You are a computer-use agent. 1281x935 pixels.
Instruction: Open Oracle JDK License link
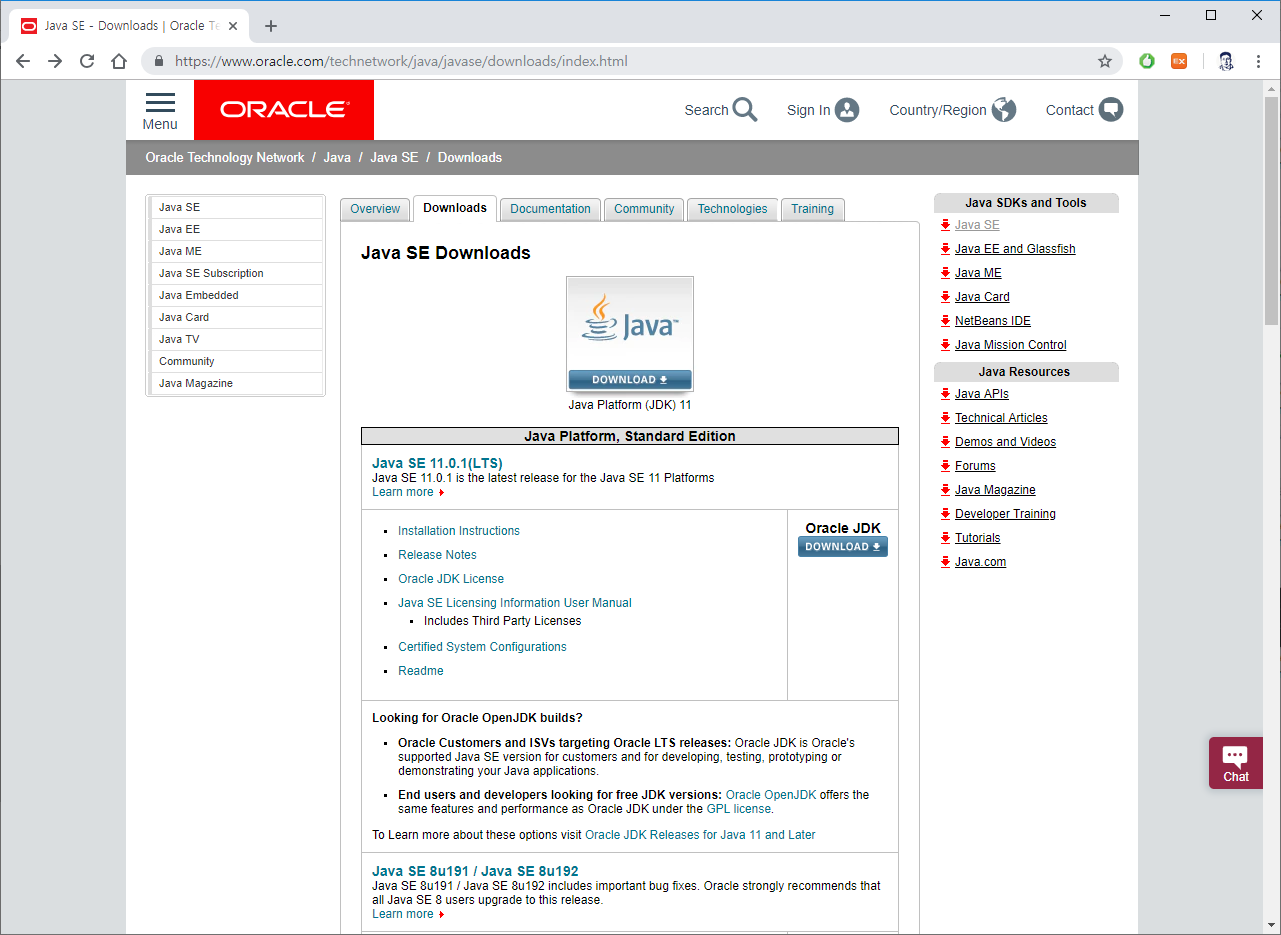pos(451,579)
